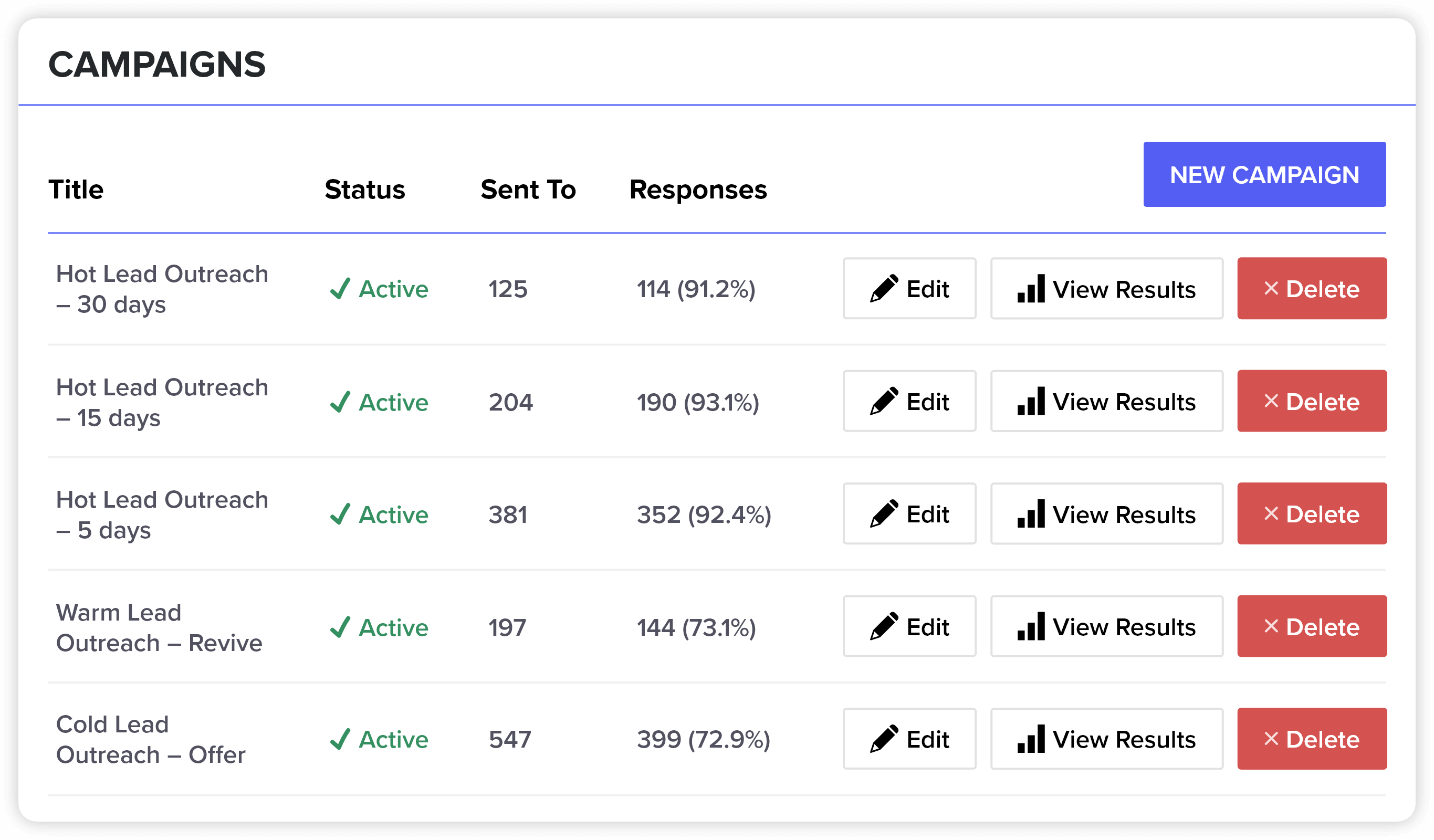Image resolution: width=1434 pixels, height=840 pixels.
Task: Click the Sent To value 204
Action: [511, 402]
